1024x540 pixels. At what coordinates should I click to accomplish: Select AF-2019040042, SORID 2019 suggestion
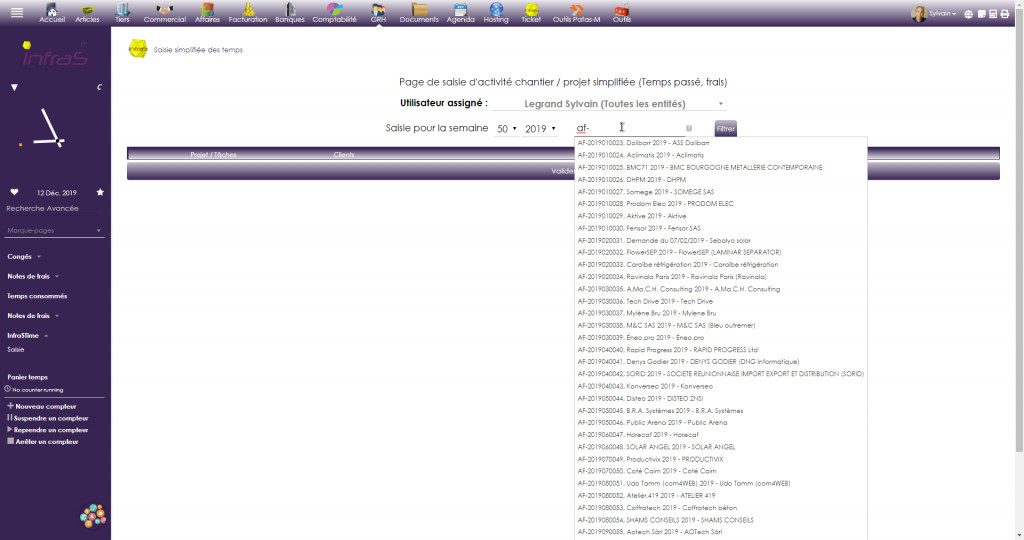pyautogui.click(x=720, y=374)
